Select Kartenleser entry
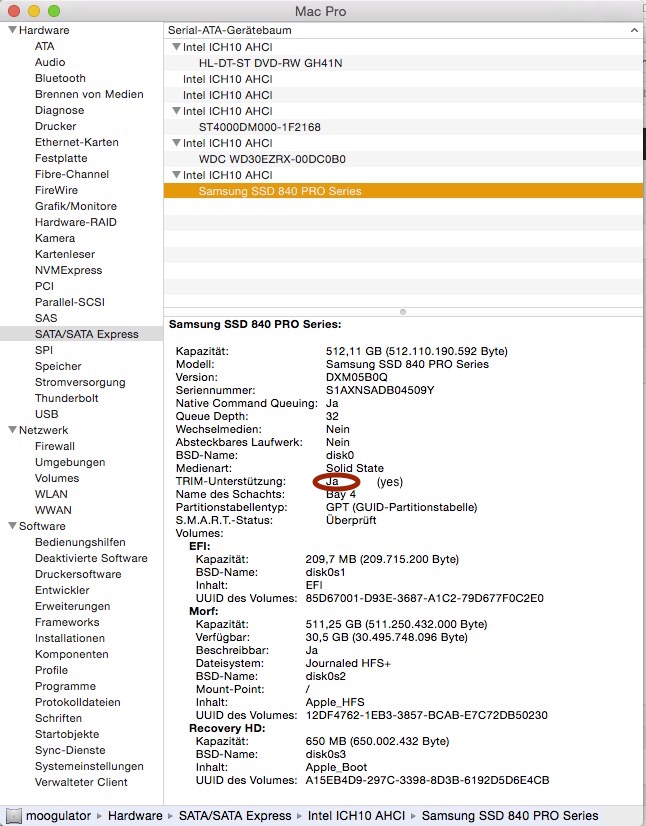Image resolution: width=646 pixels, height=826 pixels. click(x=65, y=254)
